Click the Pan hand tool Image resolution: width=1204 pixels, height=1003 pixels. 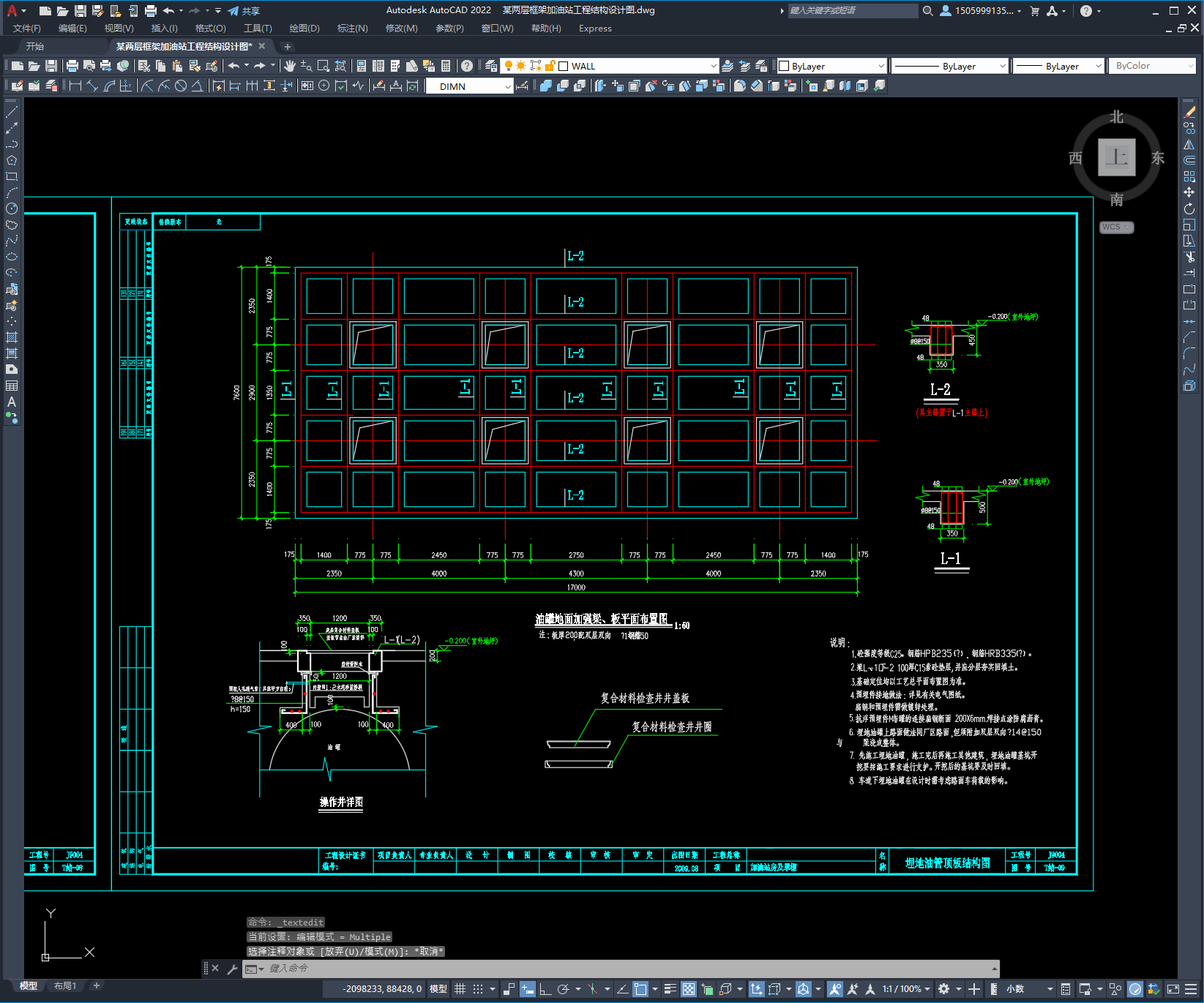290,66
